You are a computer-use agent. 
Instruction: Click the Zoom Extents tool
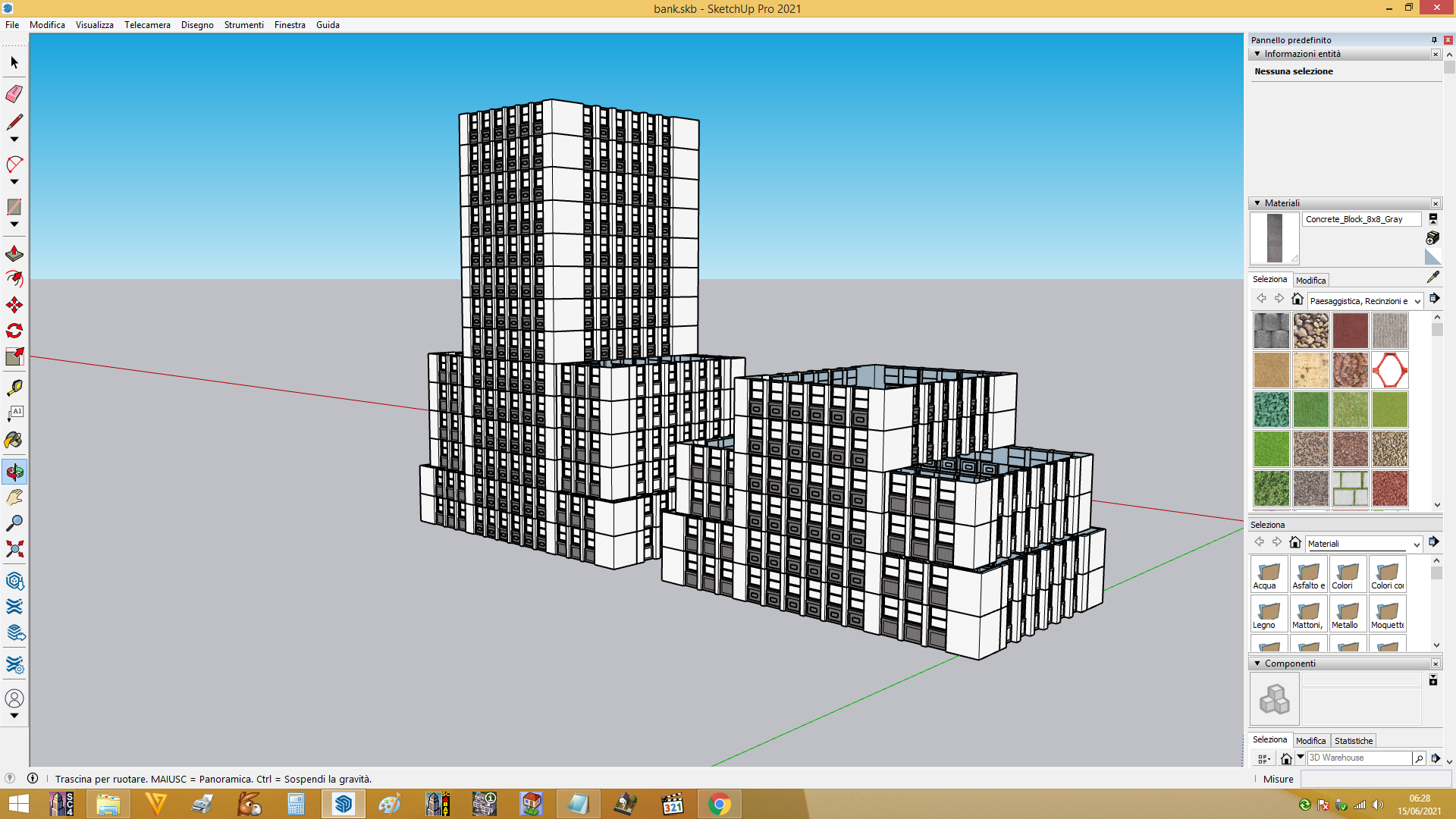point(14,549)
